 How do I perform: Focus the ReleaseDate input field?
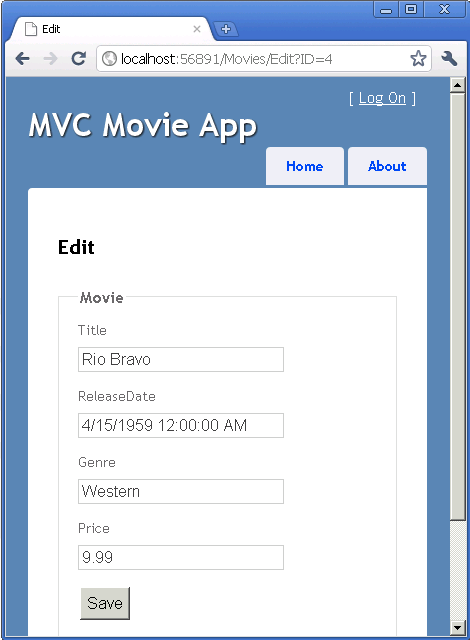(181, 425)
